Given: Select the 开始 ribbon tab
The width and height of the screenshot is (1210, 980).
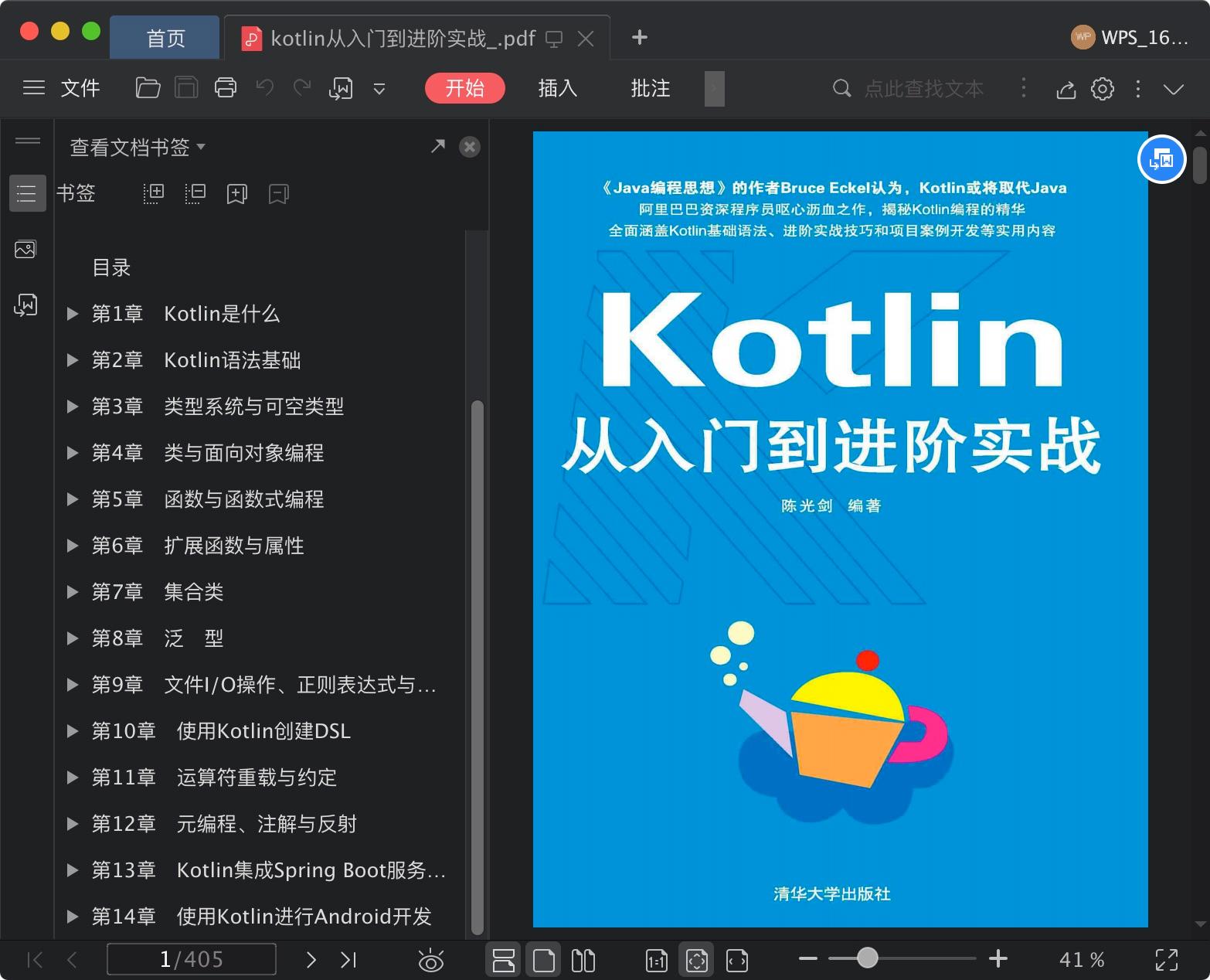Looking at the screenshot, I should (x=465, y=88).
